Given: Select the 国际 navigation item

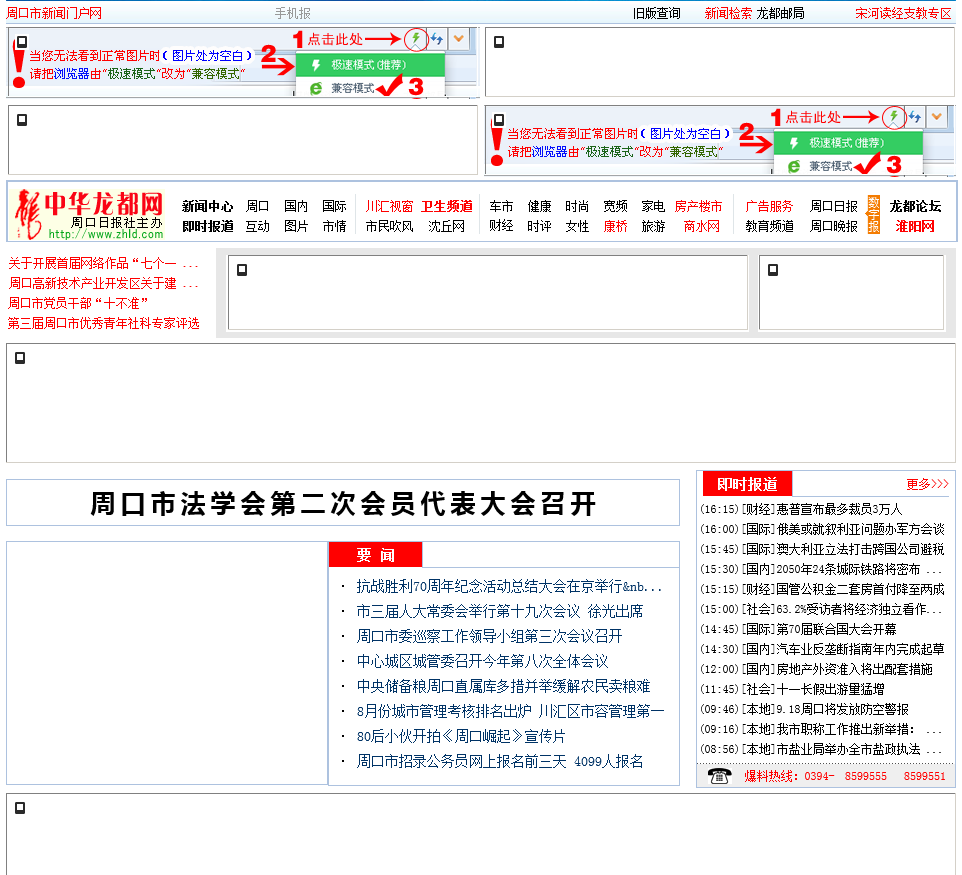Looking at the screenshot, I should [334, 206].
